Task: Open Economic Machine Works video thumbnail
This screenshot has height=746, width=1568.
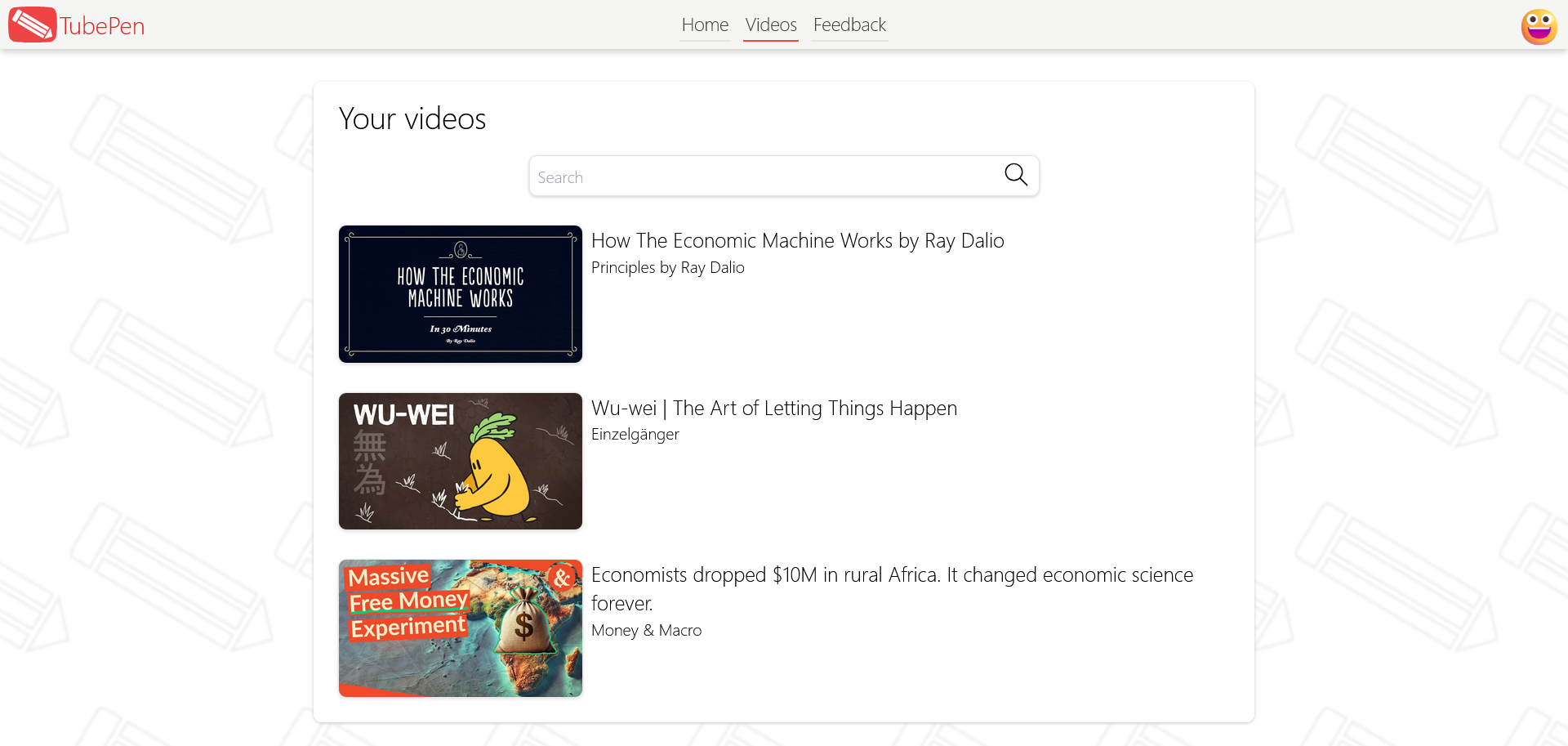Action: pyautogui.click(x=461, y=294)
